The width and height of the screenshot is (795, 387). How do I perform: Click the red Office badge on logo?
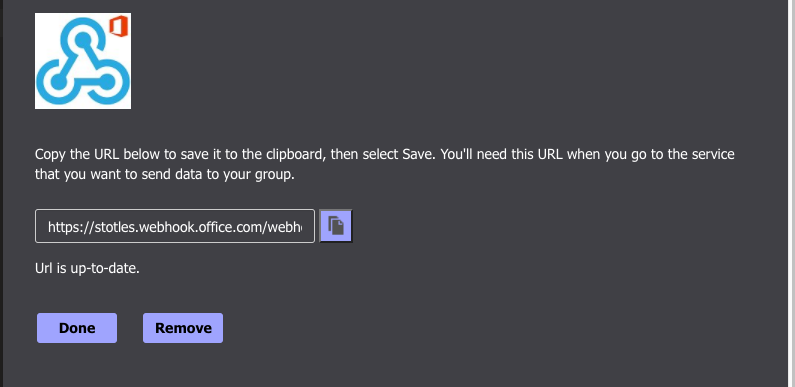click(x=118, y=26)
